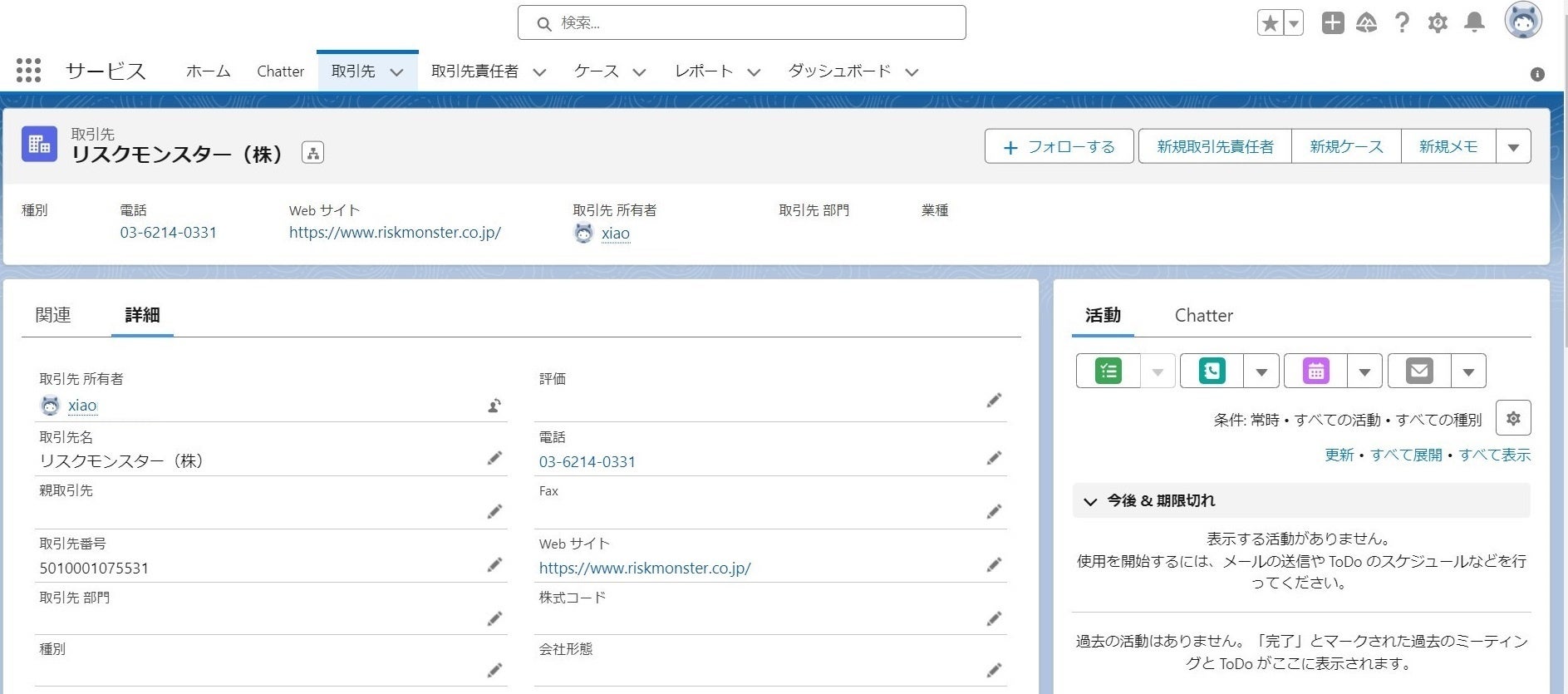
Task: Edit the 評価 field pencil
Action: coord(994,401)
